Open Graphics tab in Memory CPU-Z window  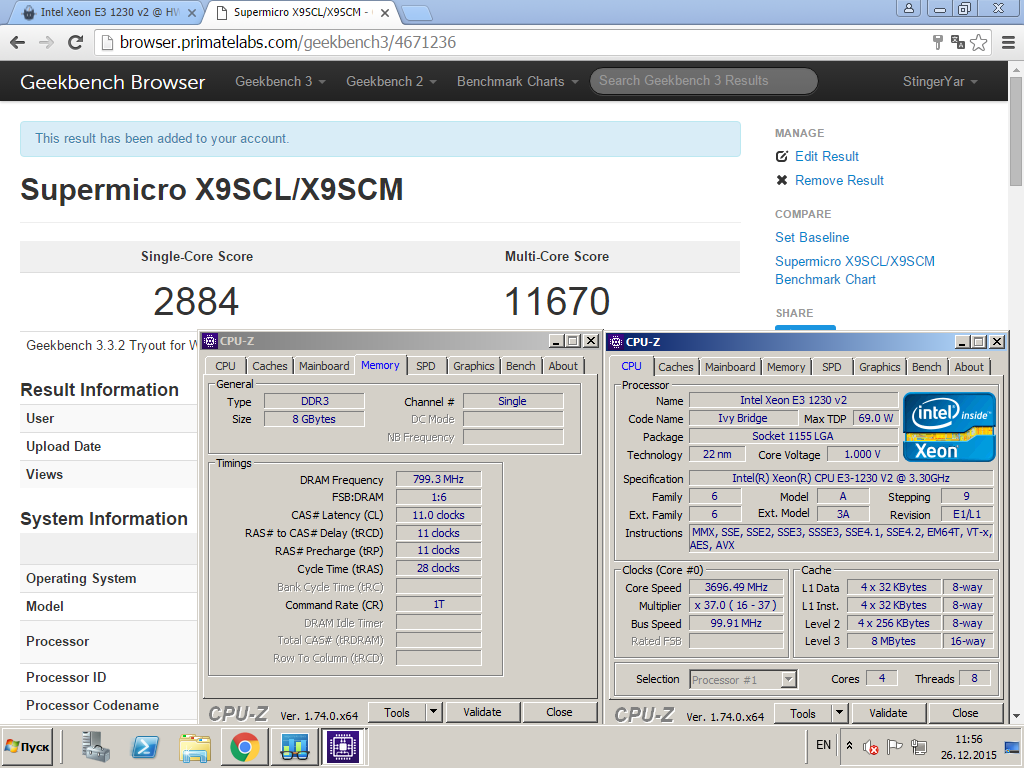click(x=473, y=366)
